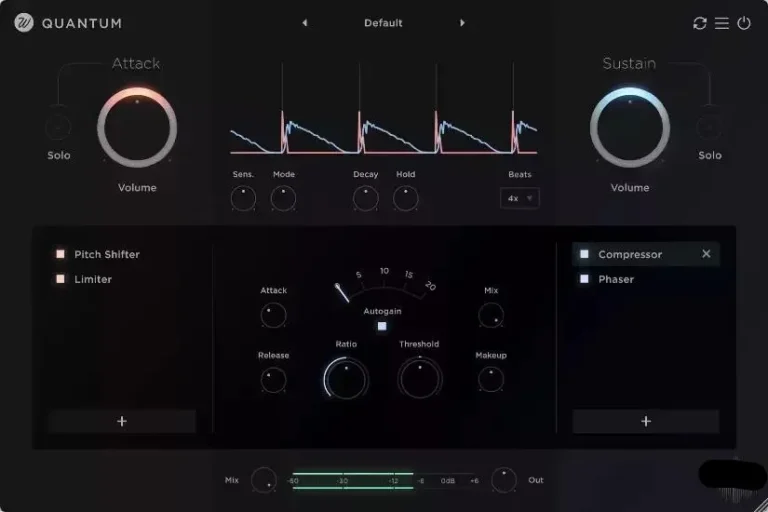Click the Quantum logo icon

[x=24, y=23]
